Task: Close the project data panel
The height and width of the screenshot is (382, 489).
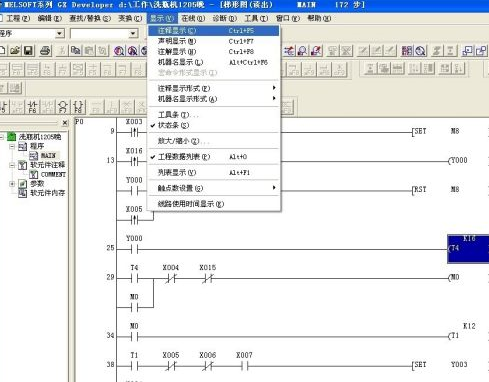Action: 65,123
